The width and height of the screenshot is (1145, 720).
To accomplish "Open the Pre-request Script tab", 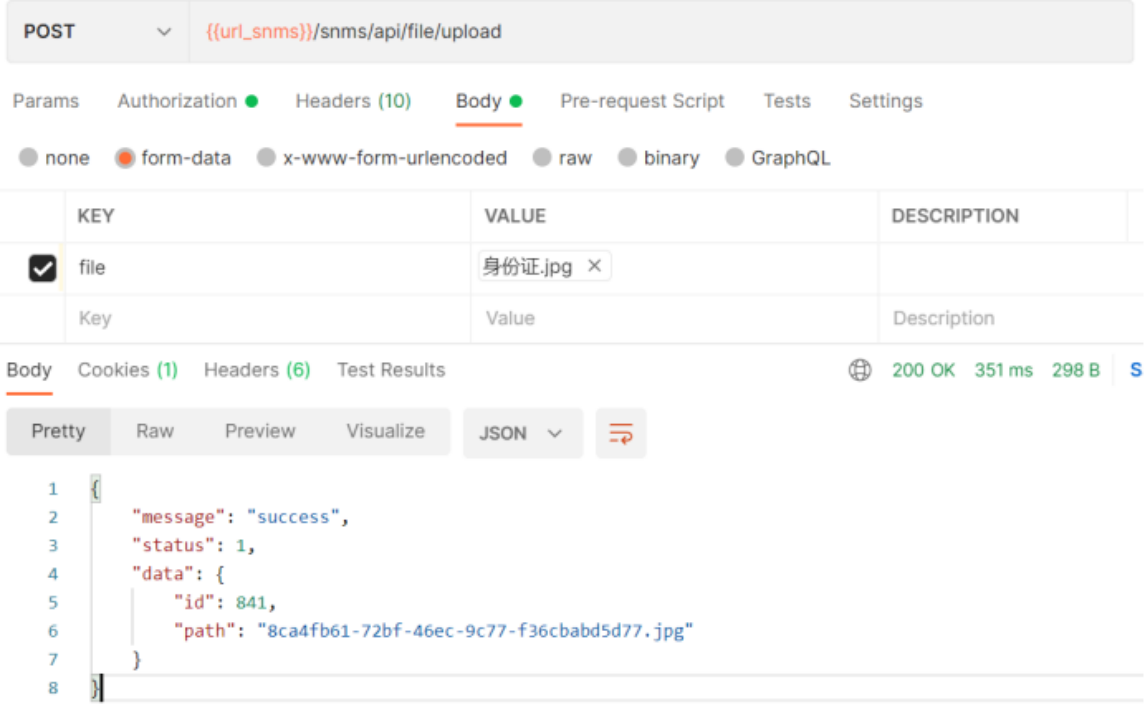I will click(x=643, y=101).
